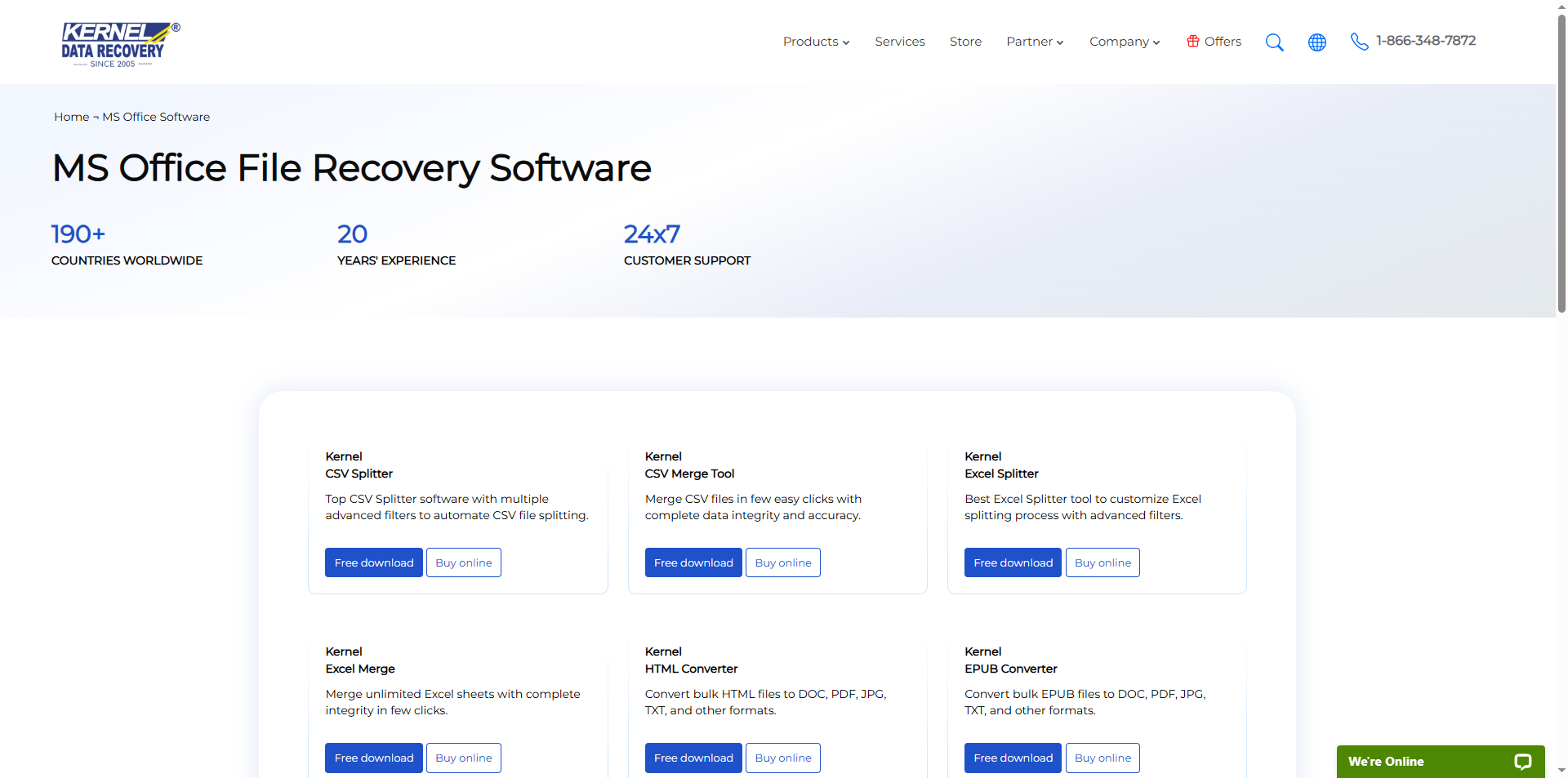Click the phone handset icon
The height and width of the screenshot is (778, 1568).
1359,42
